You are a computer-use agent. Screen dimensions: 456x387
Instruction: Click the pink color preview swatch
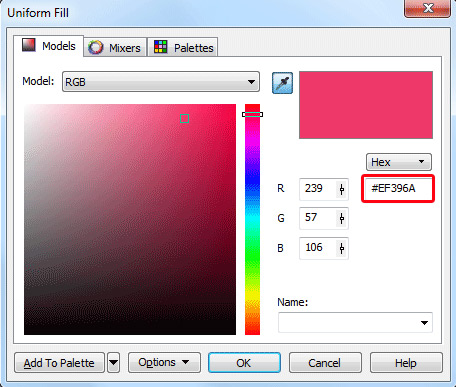point(366,105)
